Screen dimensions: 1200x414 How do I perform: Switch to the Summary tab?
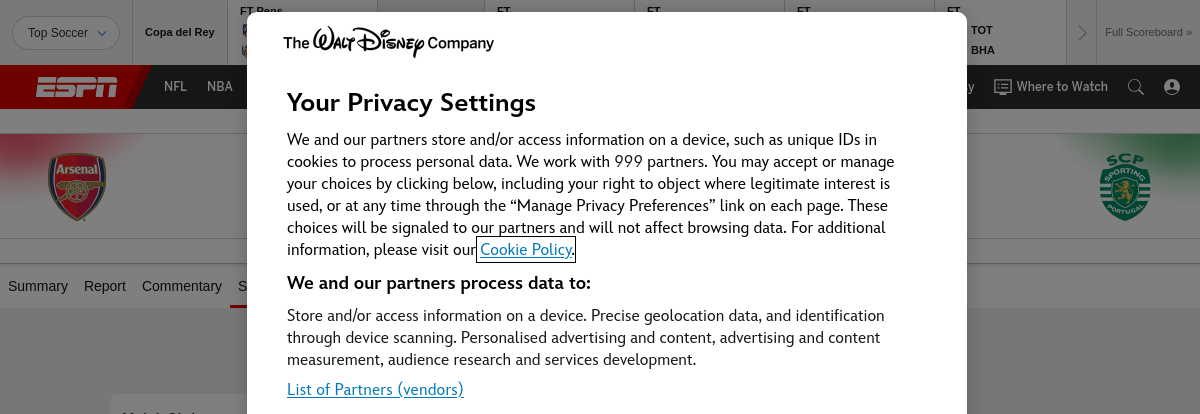pyautogui.click(x=38, y=286)
